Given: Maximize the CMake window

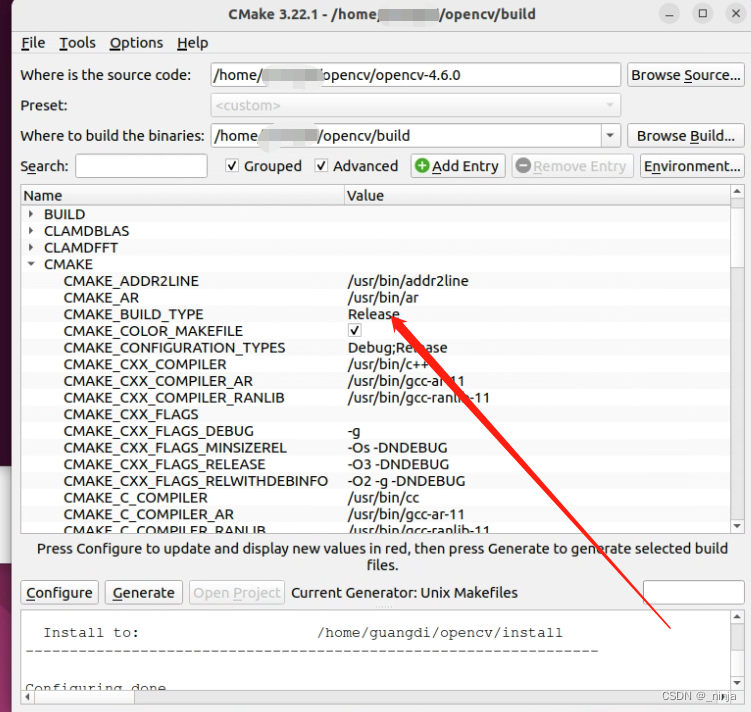Looking at the screenshot, I should 703,14.
